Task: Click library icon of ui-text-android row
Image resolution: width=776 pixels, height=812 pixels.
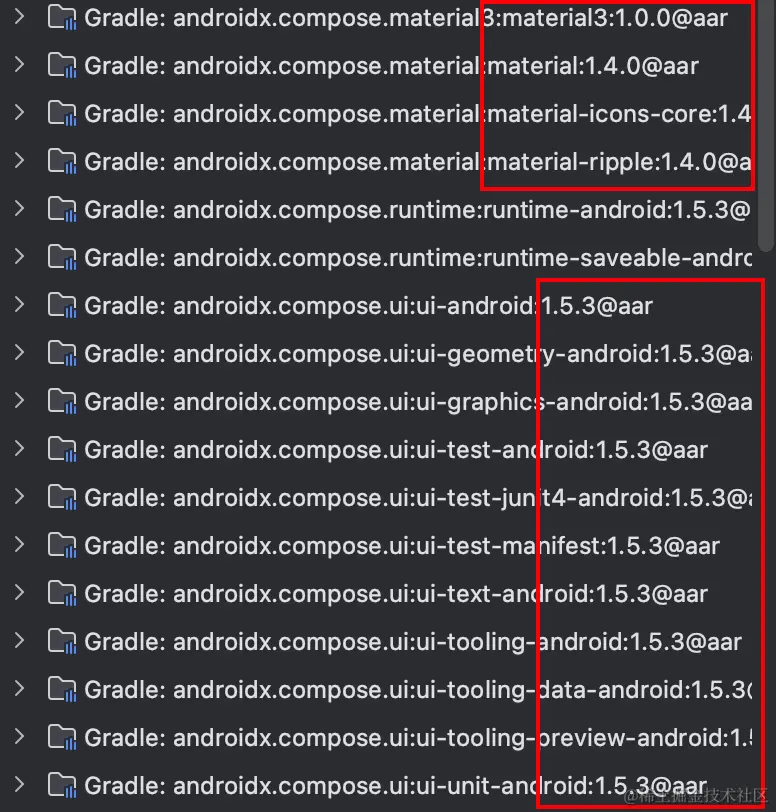Action: 62,593
